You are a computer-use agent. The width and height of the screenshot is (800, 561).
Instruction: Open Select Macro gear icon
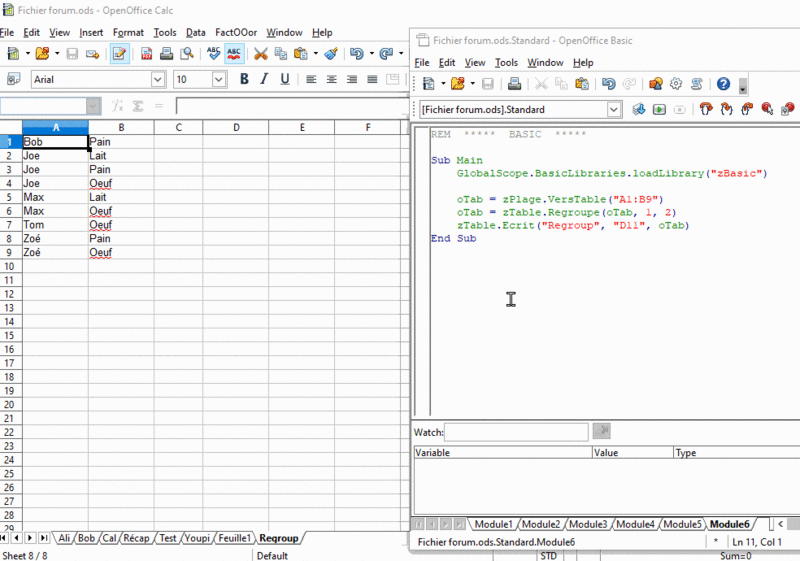[x=676, y=84]
